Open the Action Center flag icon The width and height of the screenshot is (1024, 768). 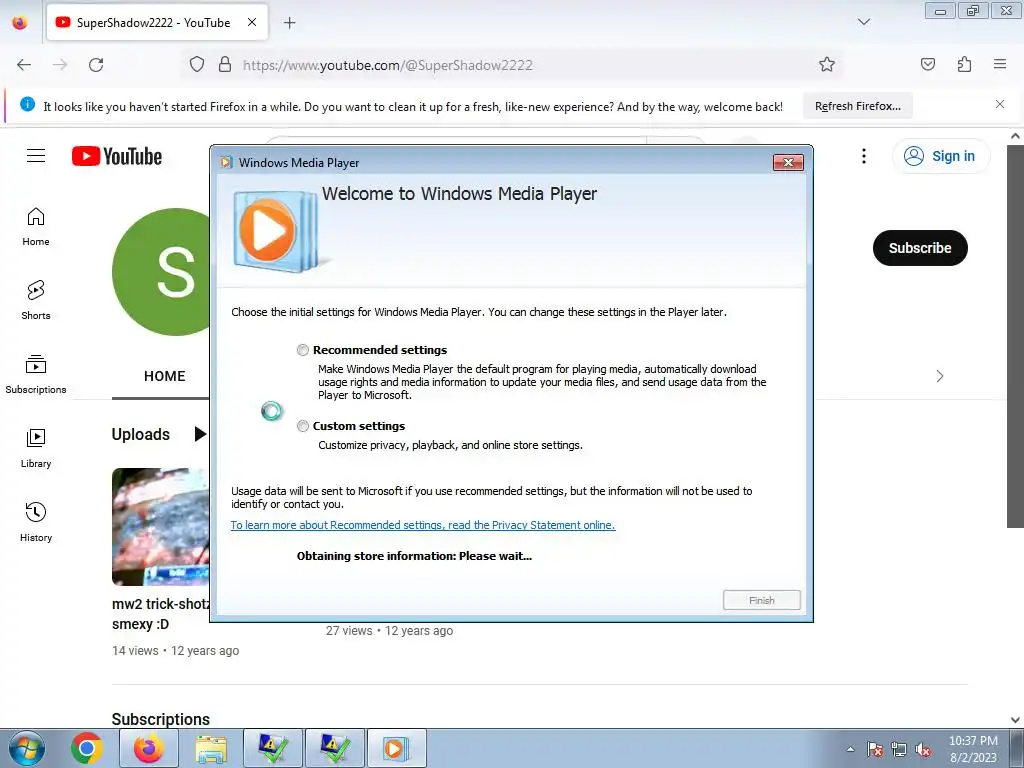[875, 749]
